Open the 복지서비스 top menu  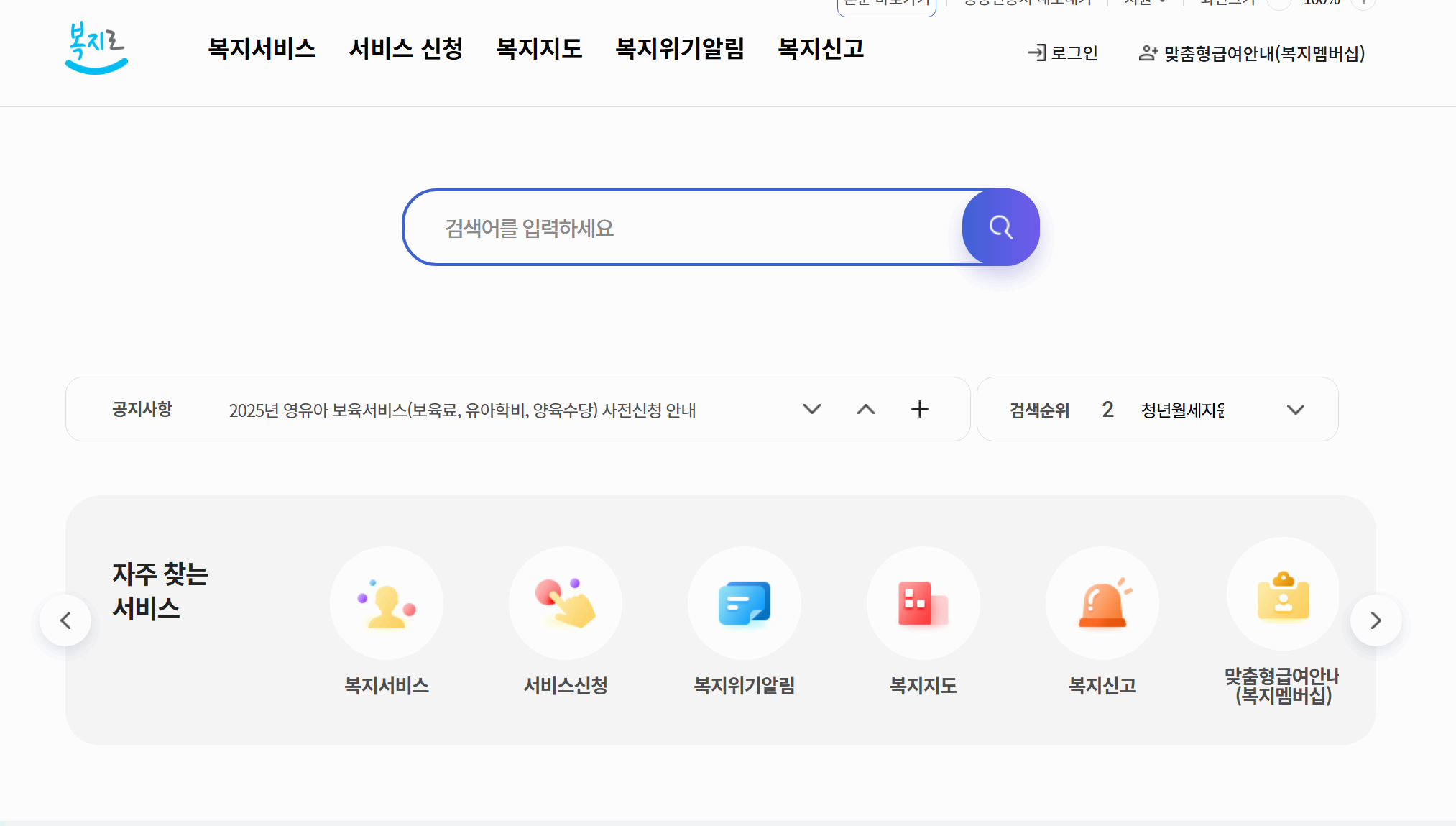(x=262, y=49)
